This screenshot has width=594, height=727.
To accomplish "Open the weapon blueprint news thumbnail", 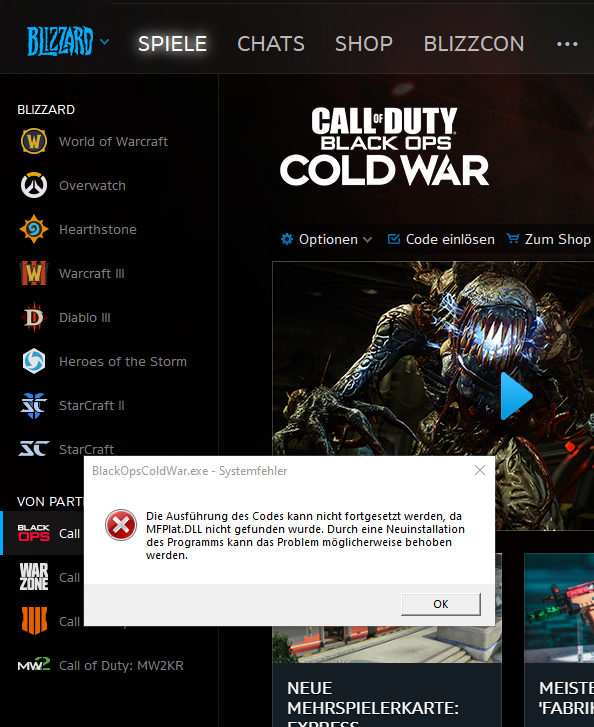I will [559, 607].
